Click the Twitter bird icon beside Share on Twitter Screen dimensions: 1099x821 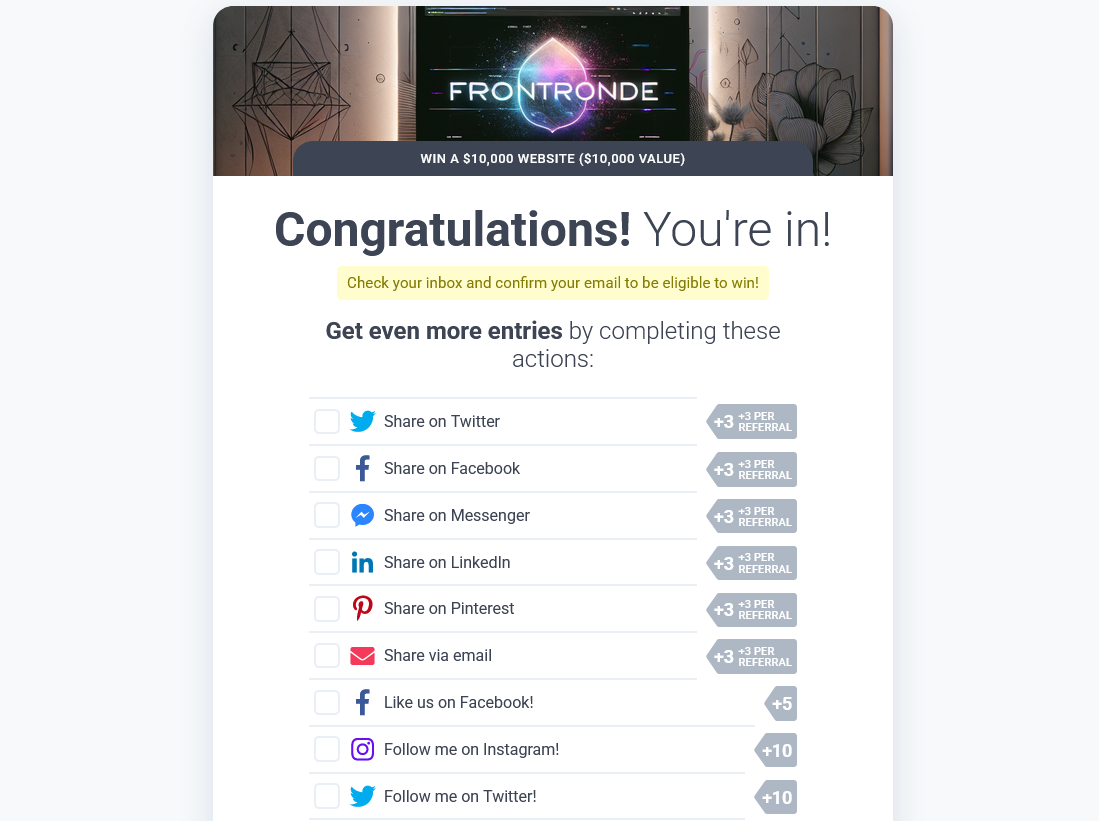362,422
